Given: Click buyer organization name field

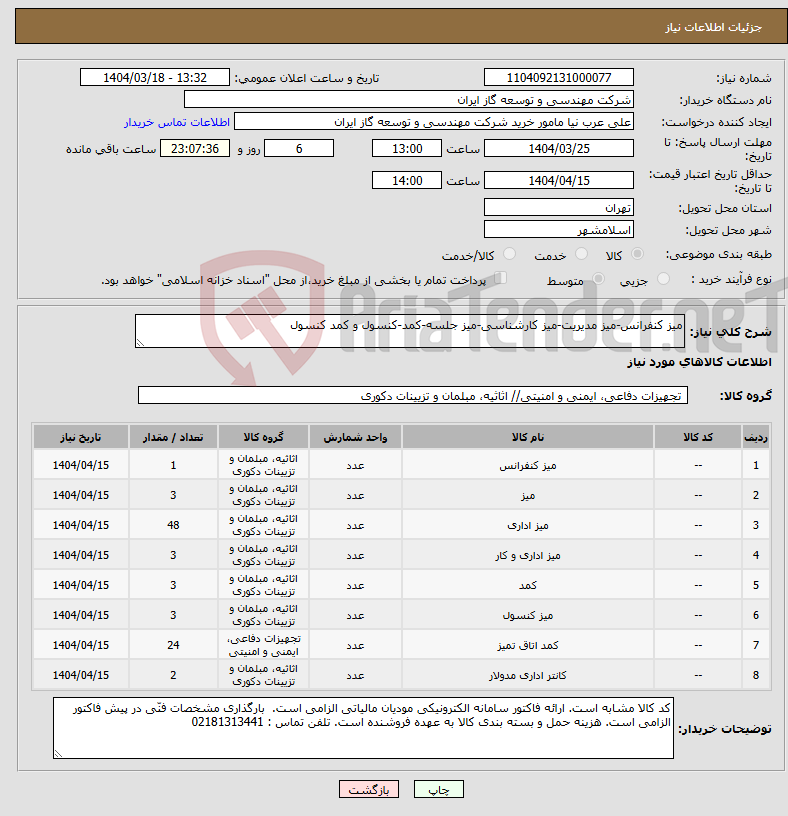Looking at the screenshot, I should click(x=409, y=100).
